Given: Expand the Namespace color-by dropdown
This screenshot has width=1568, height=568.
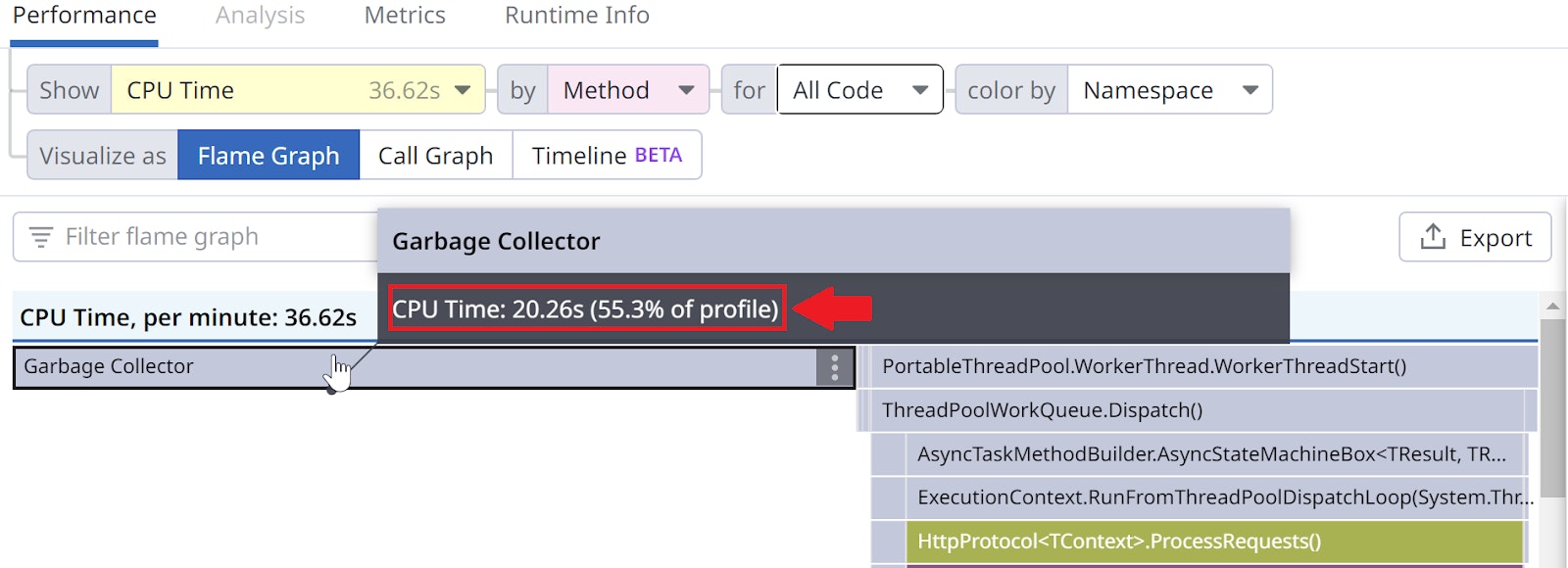Looking at the screenshot, I should click(1170, 90).
